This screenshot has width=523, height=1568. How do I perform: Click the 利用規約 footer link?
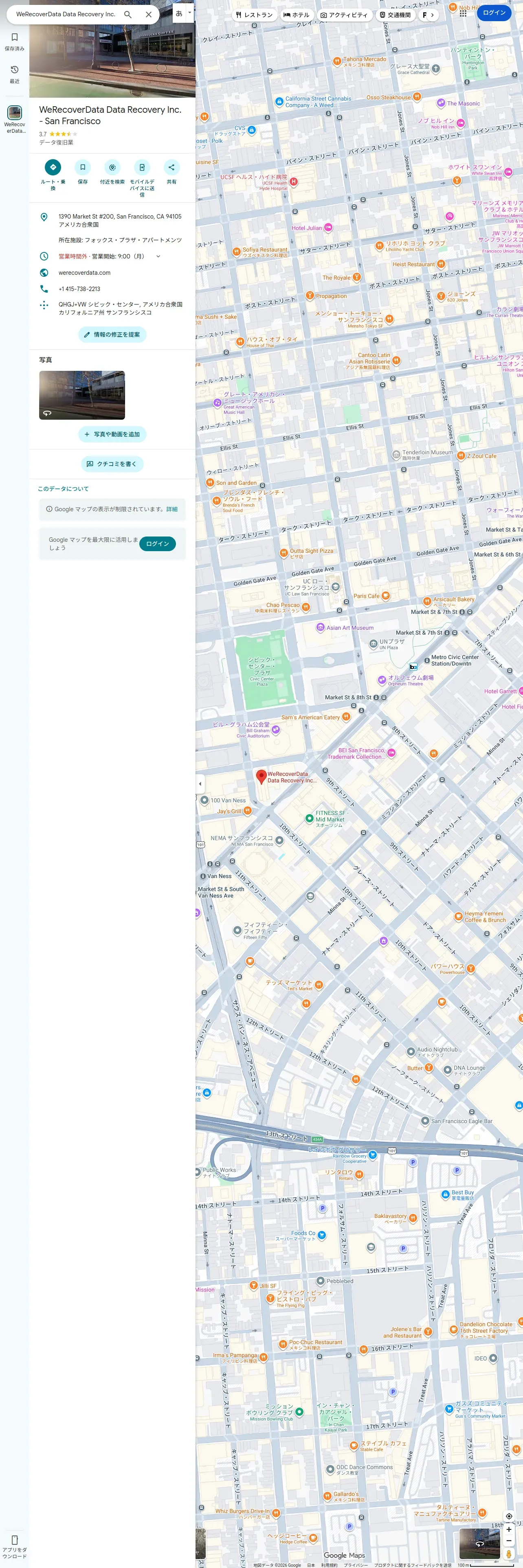[329, 1565]
